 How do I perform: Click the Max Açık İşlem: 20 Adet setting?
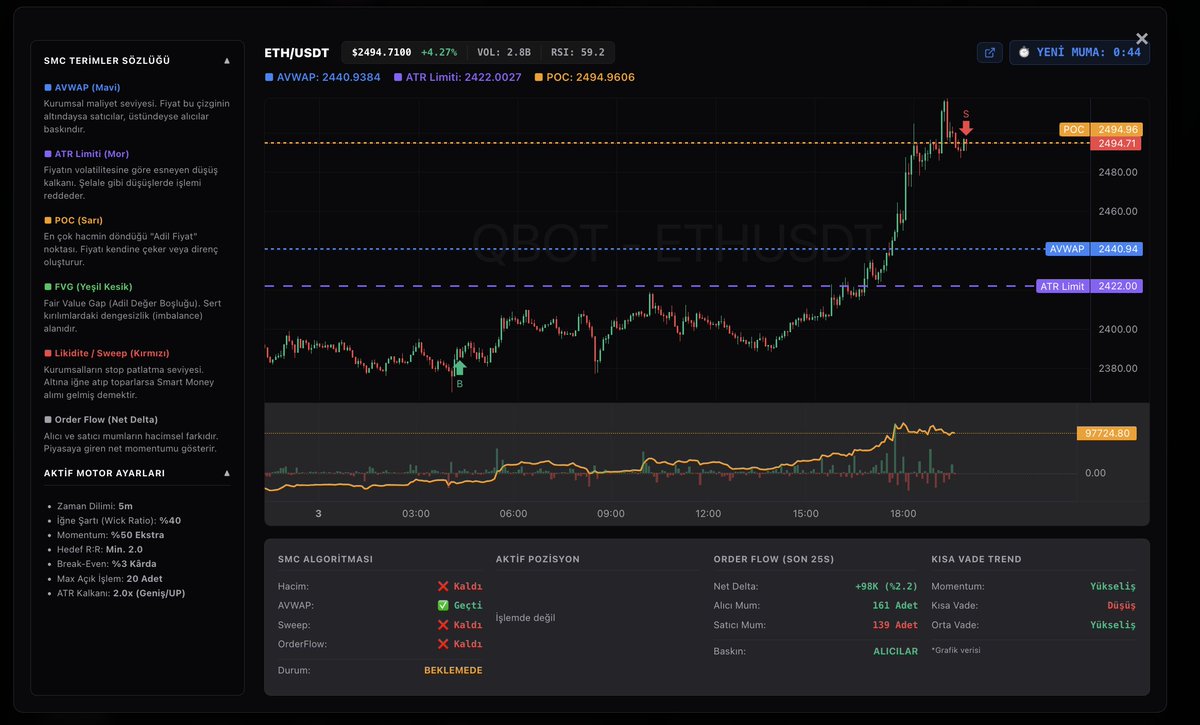point(110,578)
